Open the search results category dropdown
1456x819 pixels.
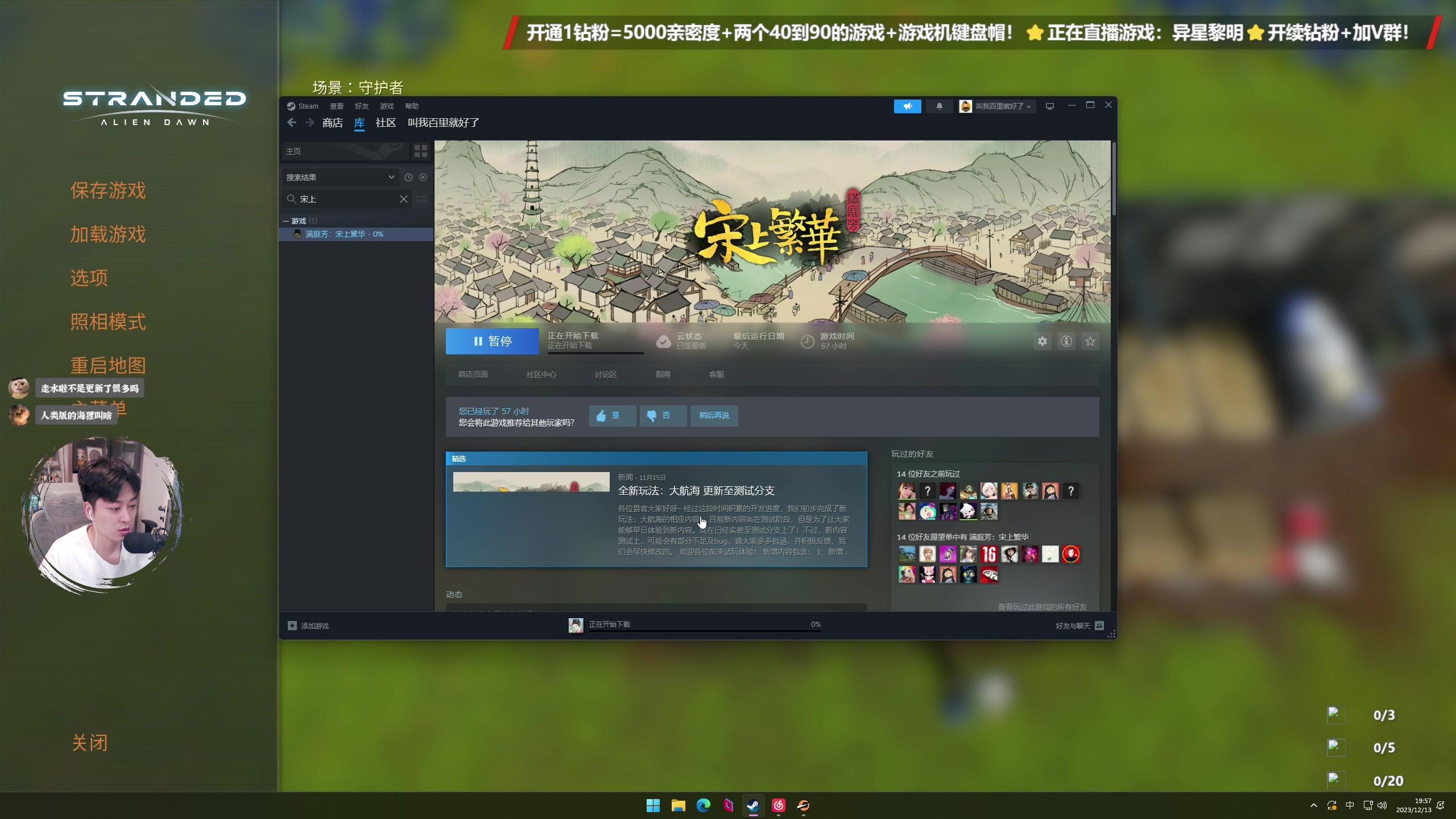341,177
